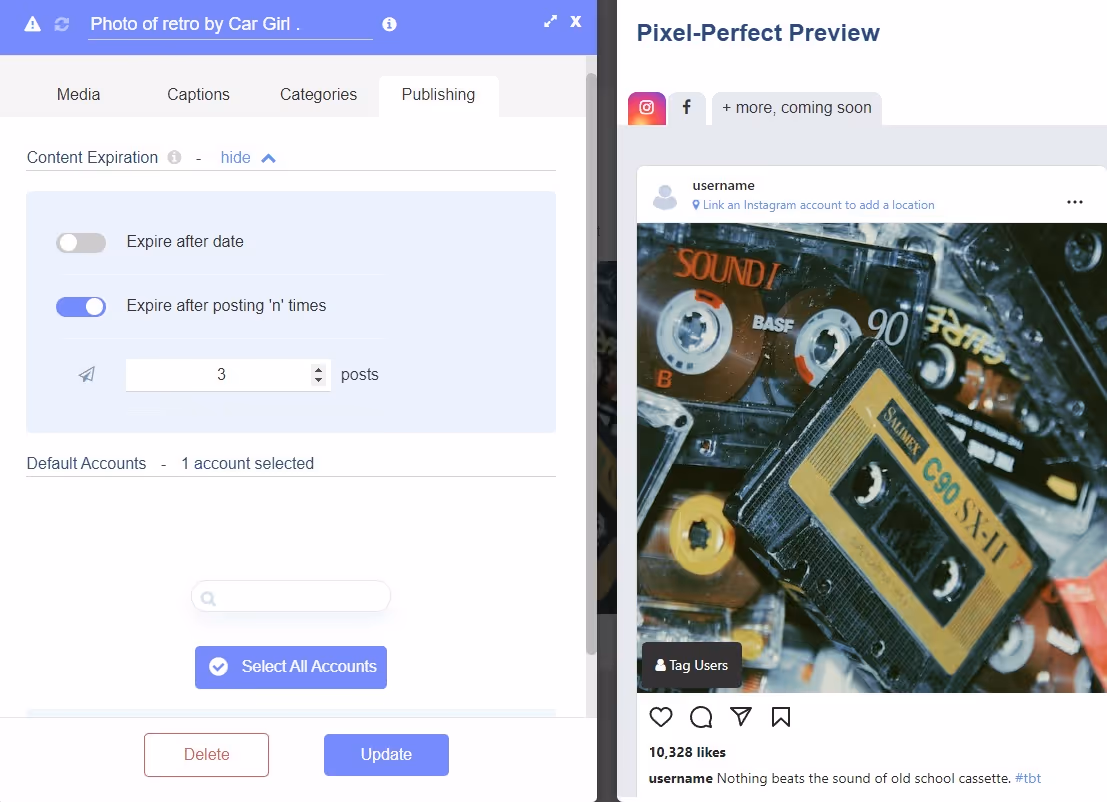Increase posts count with stepper arrow

pyautogui.click(x=318, y=369)
